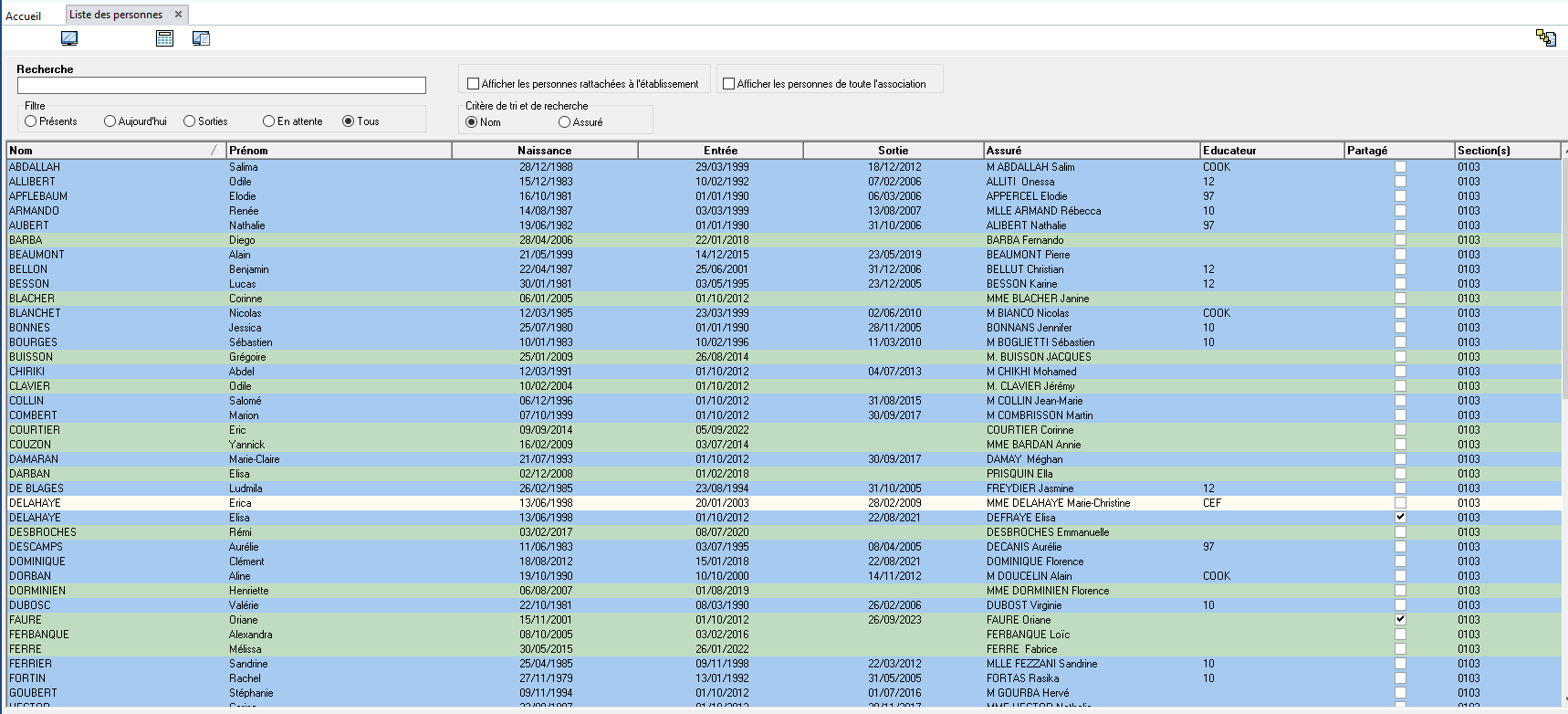Click the first name Marie-Claire

[x=255, y=459]
